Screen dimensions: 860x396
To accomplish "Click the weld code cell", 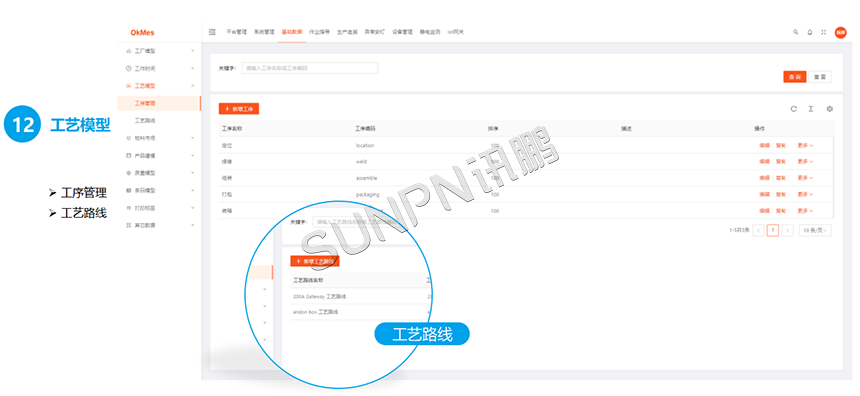I will [x=361, y=162].
